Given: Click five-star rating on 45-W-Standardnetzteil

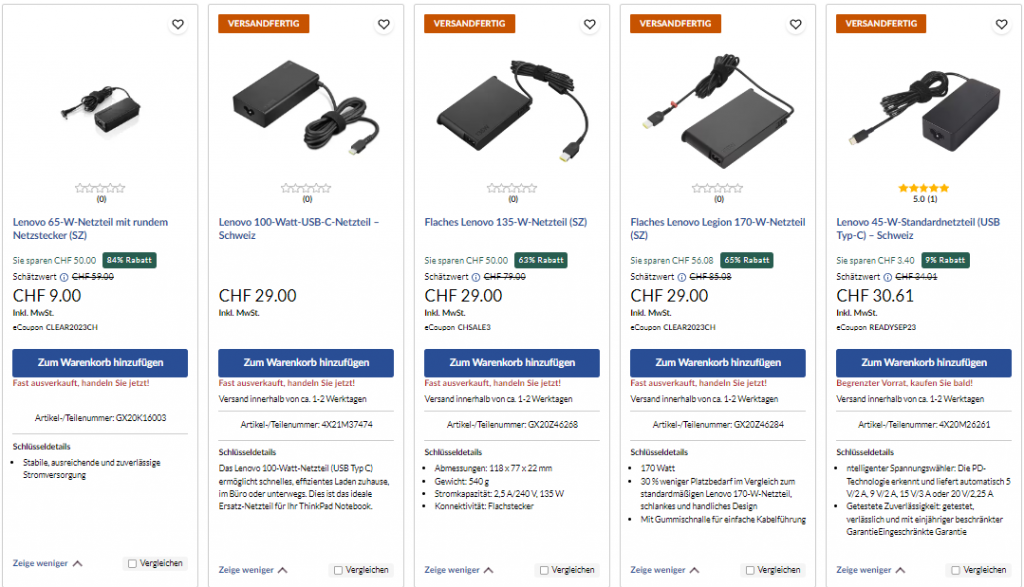Looking at the screenshot, I should coord(924,187).
